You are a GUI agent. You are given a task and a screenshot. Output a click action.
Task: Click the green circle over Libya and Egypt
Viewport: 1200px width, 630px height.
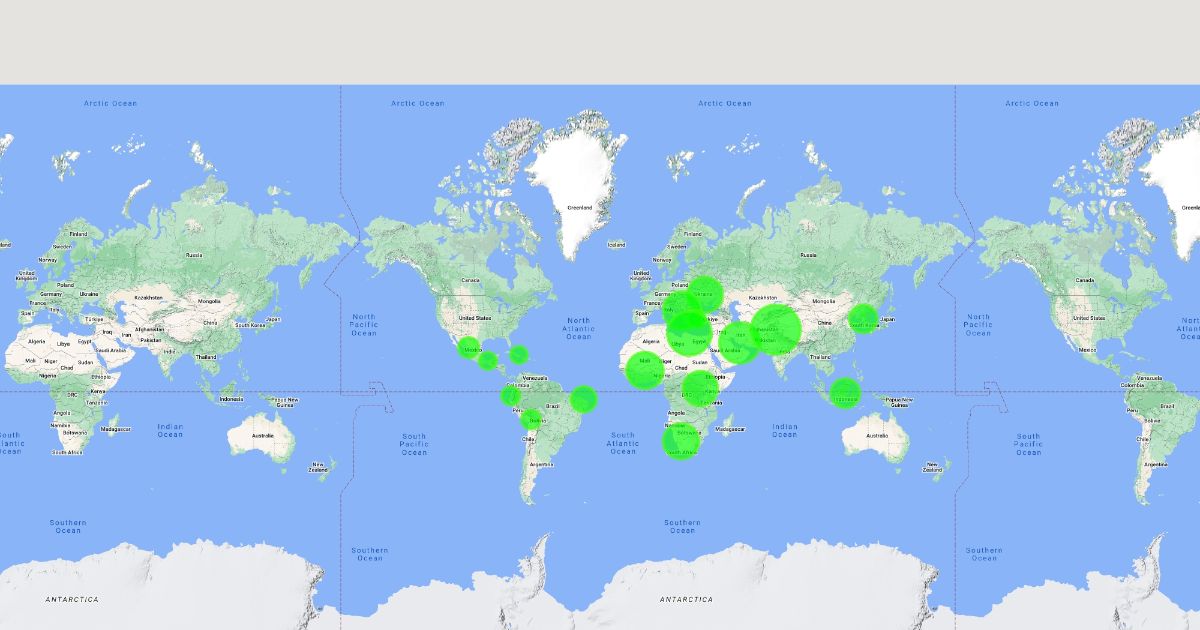[689, 334]
